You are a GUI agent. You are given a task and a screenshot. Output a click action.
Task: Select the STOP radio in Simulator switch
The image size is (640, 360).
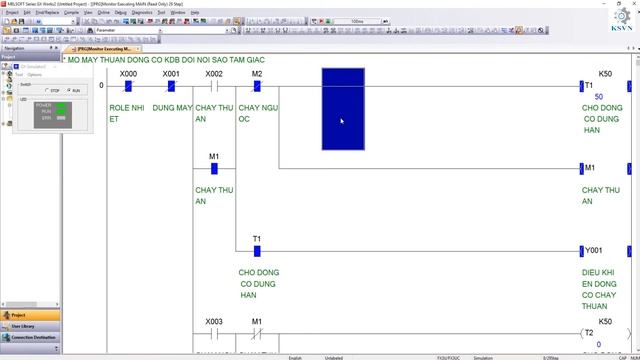47,90
